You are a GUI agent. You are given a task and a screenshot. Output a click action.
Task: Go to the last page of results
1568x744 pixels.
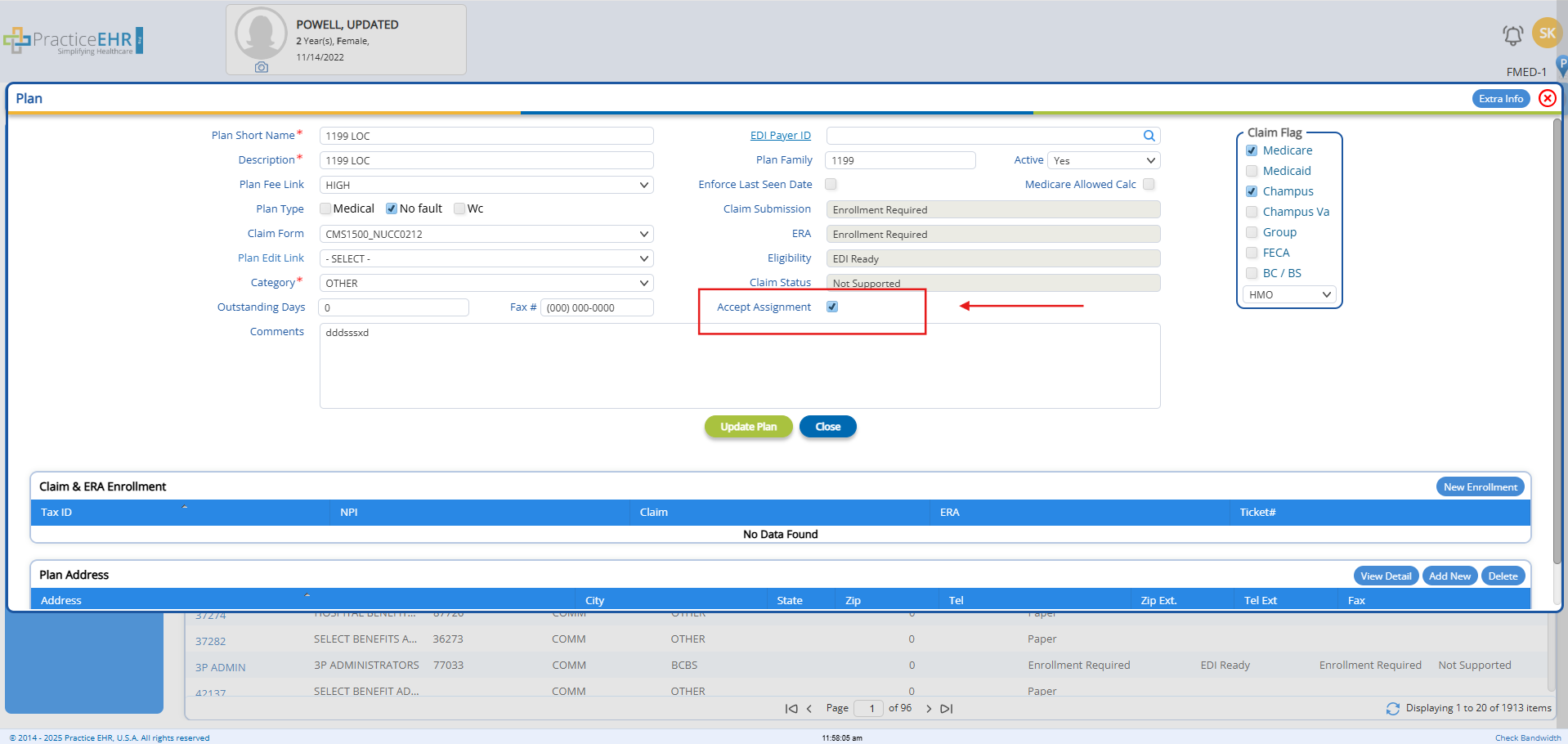[x=947, y=709]
